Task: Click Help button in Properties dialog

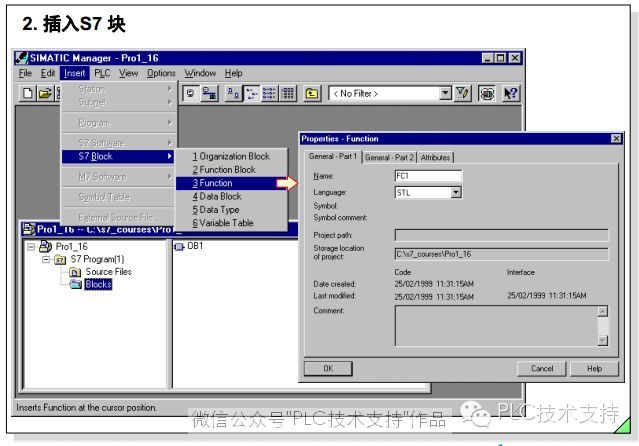Action: click(594, 369)
